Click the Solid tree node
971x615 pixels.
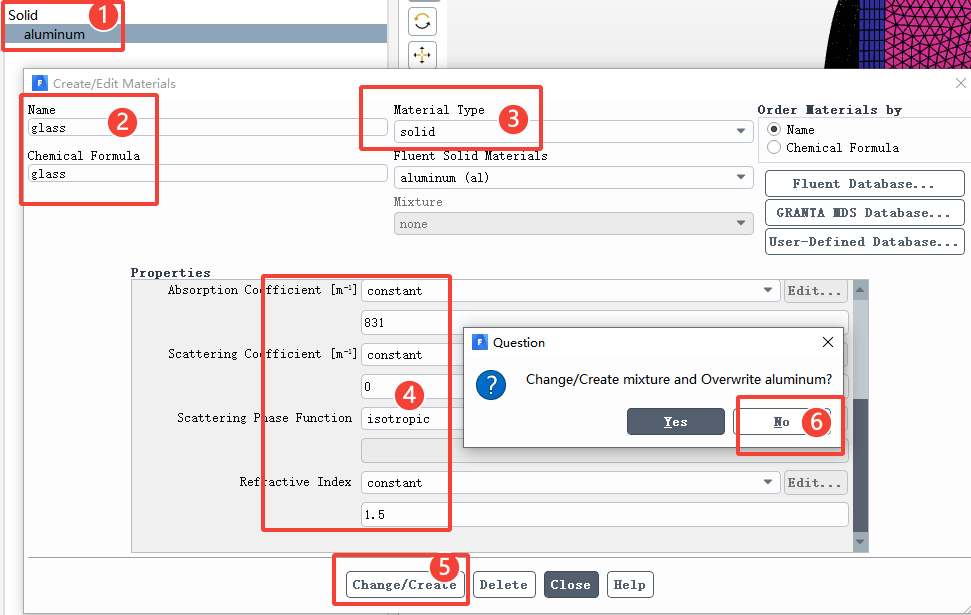click(x=23, y=15)
